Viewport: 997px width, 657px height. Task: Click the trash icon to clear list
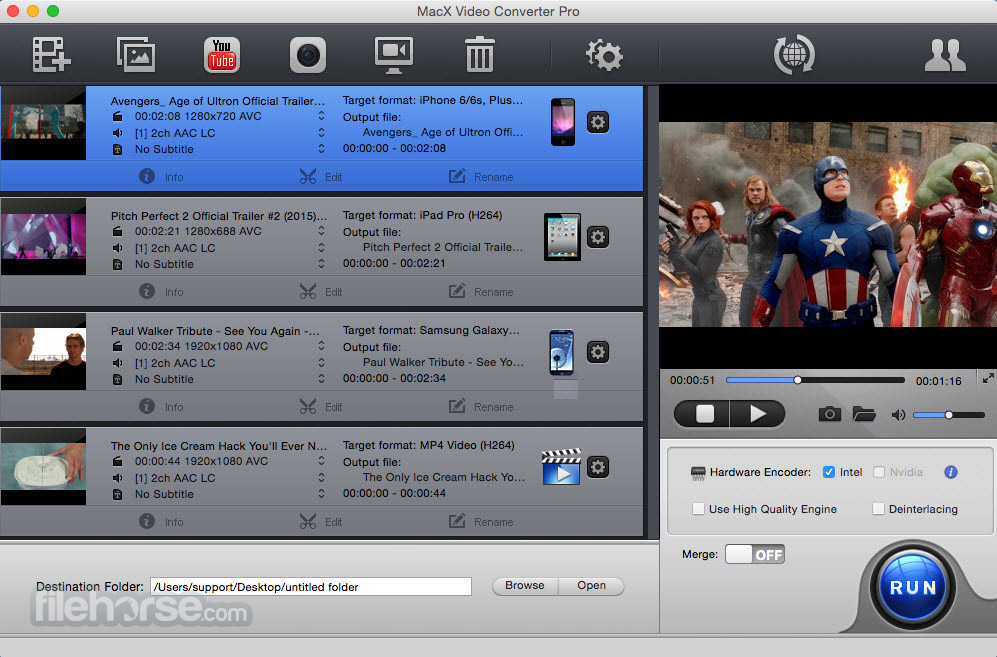click(479, 54)
